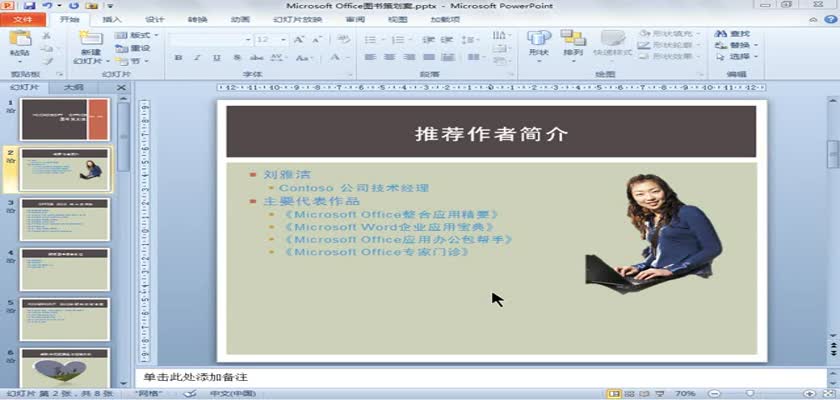Switch to the View (视图) tab
Viewport: 840px width, 400px height.
click(x=398, y=19)
